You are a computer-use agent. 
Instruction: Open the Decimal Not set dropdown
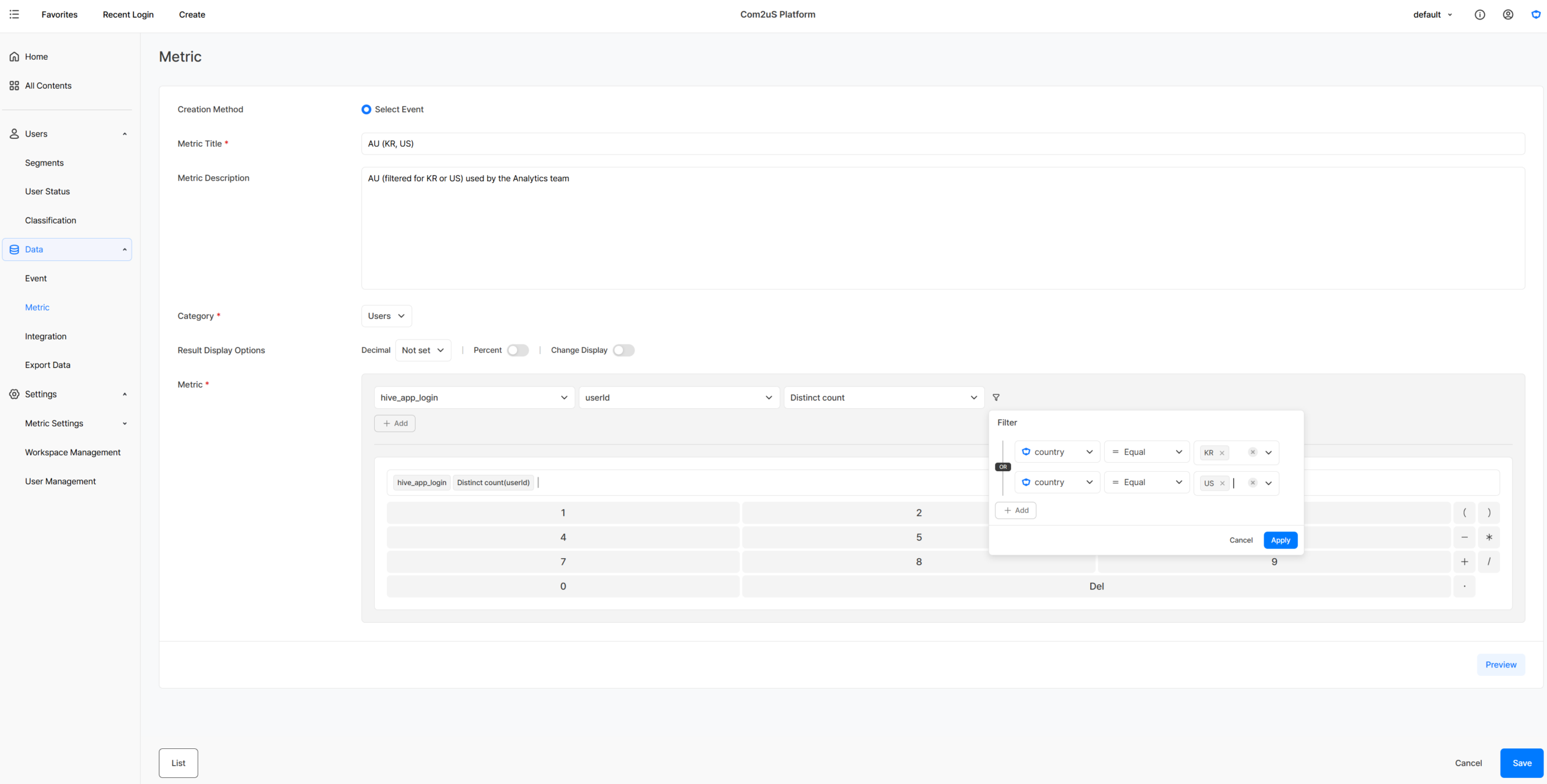[423, 350]
